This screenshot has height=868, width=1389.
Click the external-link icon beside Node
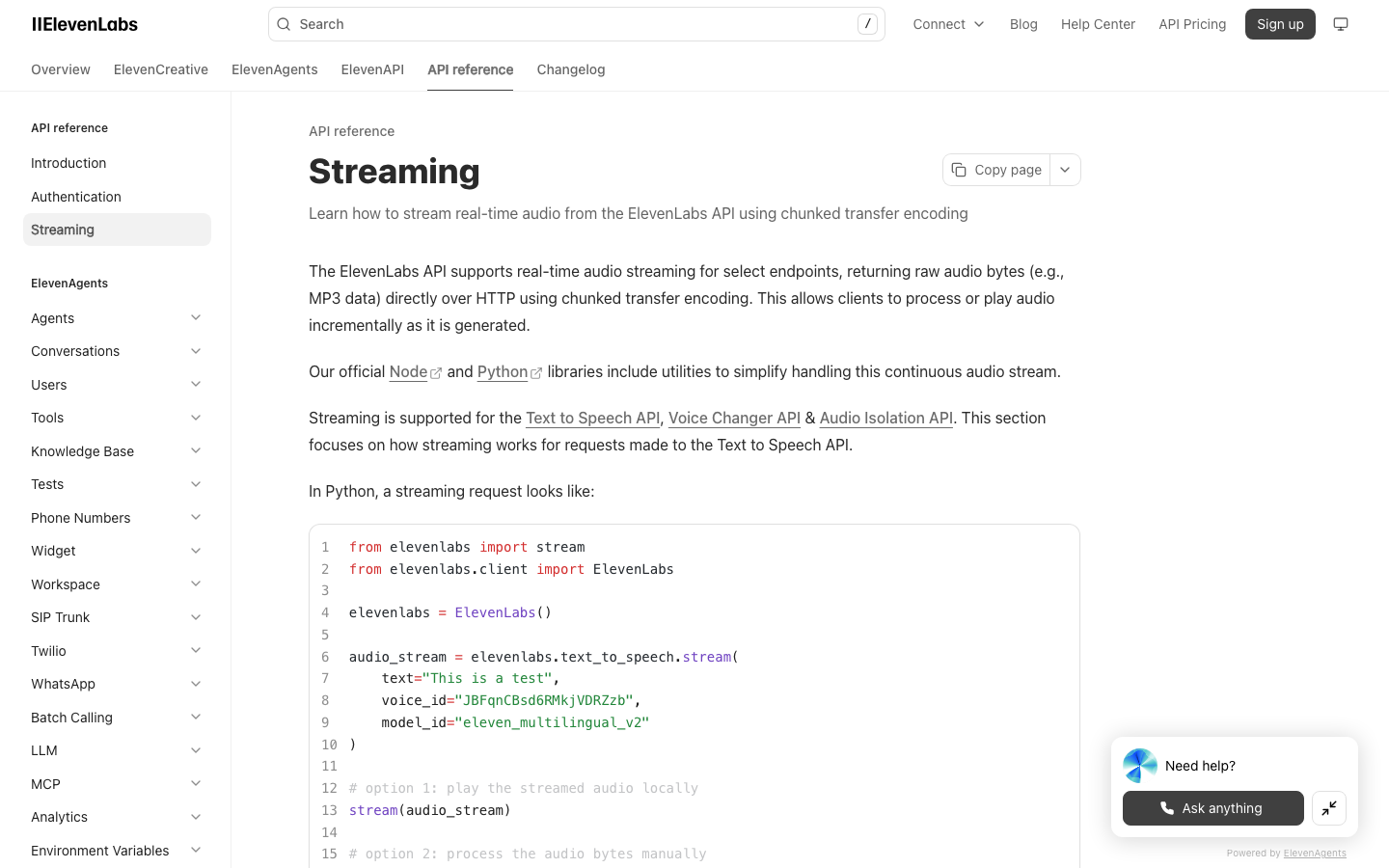point(436,373)
